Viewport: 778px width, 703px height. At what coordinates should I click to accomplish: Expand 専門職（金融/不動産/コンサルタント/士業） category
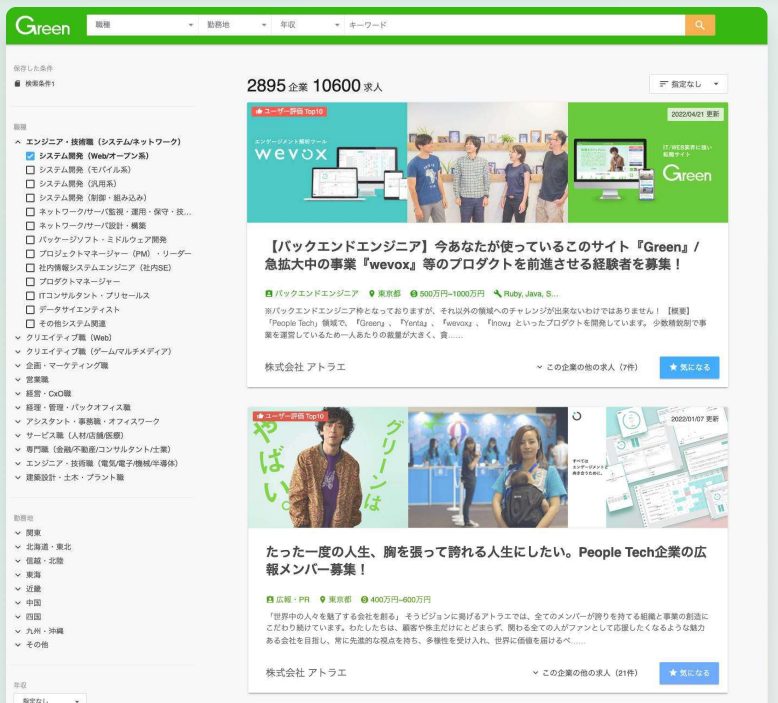18,449
